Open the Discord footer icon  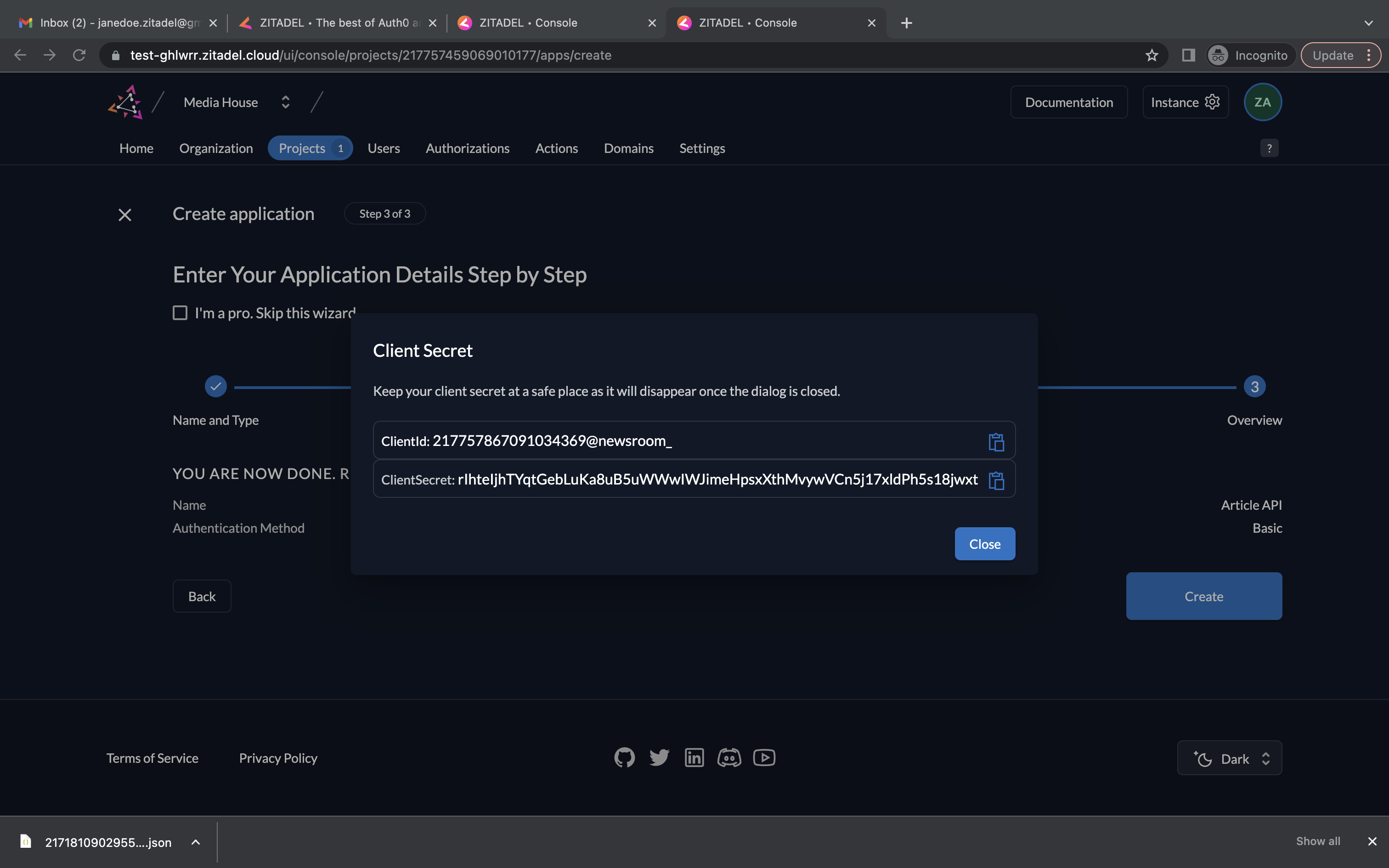729,758
